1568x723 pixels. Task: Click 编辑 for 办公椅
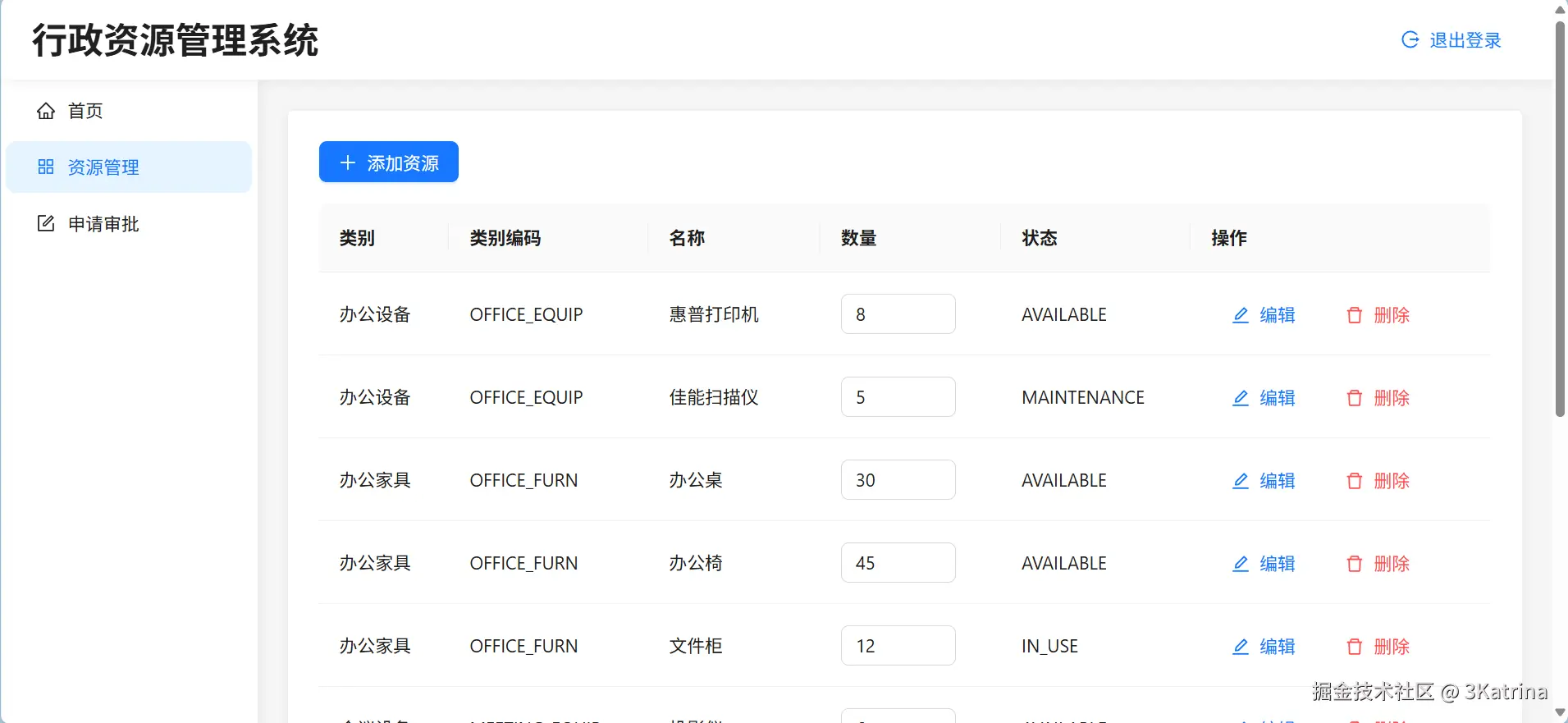[1264, 564]
